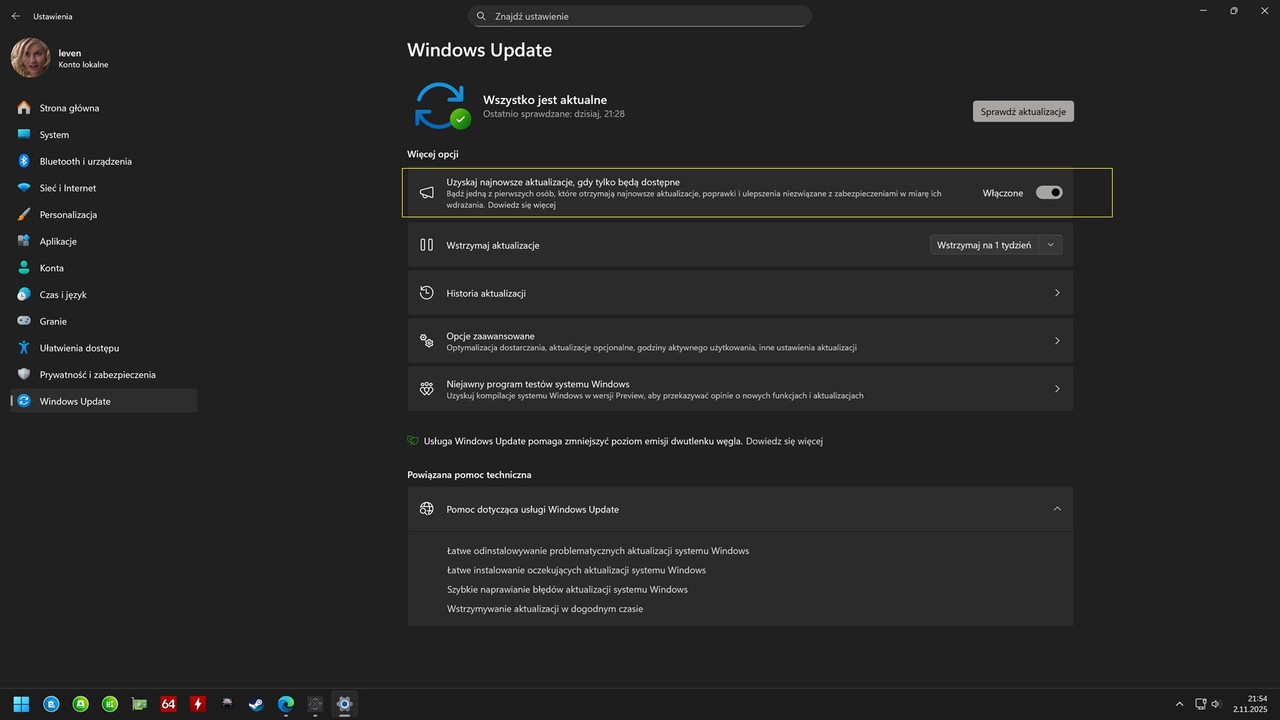Viewport: 1280px width, 720px height.
Task: Click the Powiązana pomoc techniczna heading
Action: tap(469, 474)
